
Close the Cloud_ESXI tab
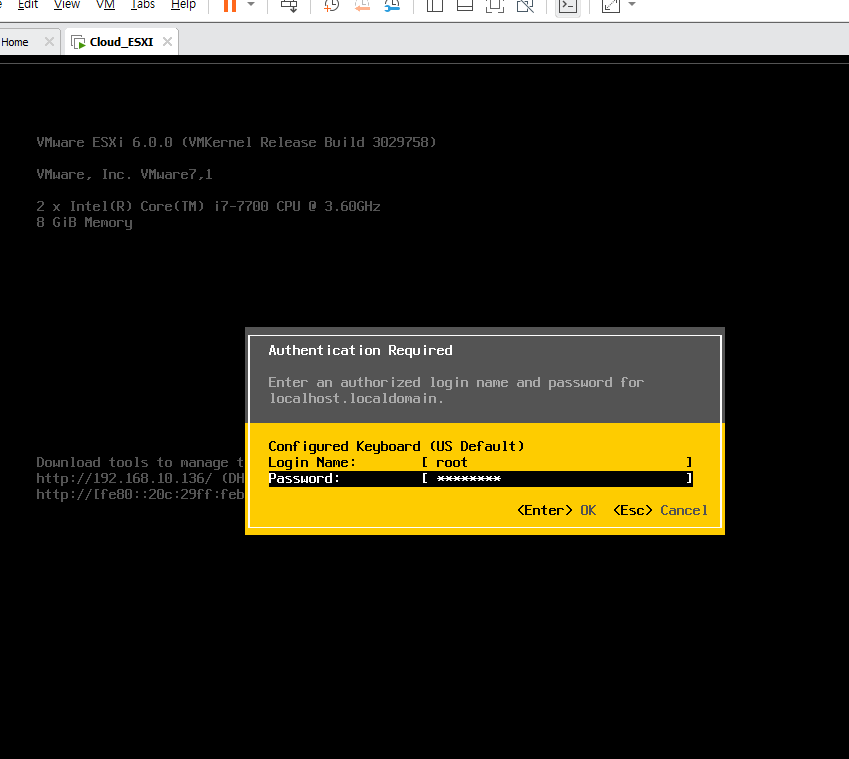click(x=167, y=42)
